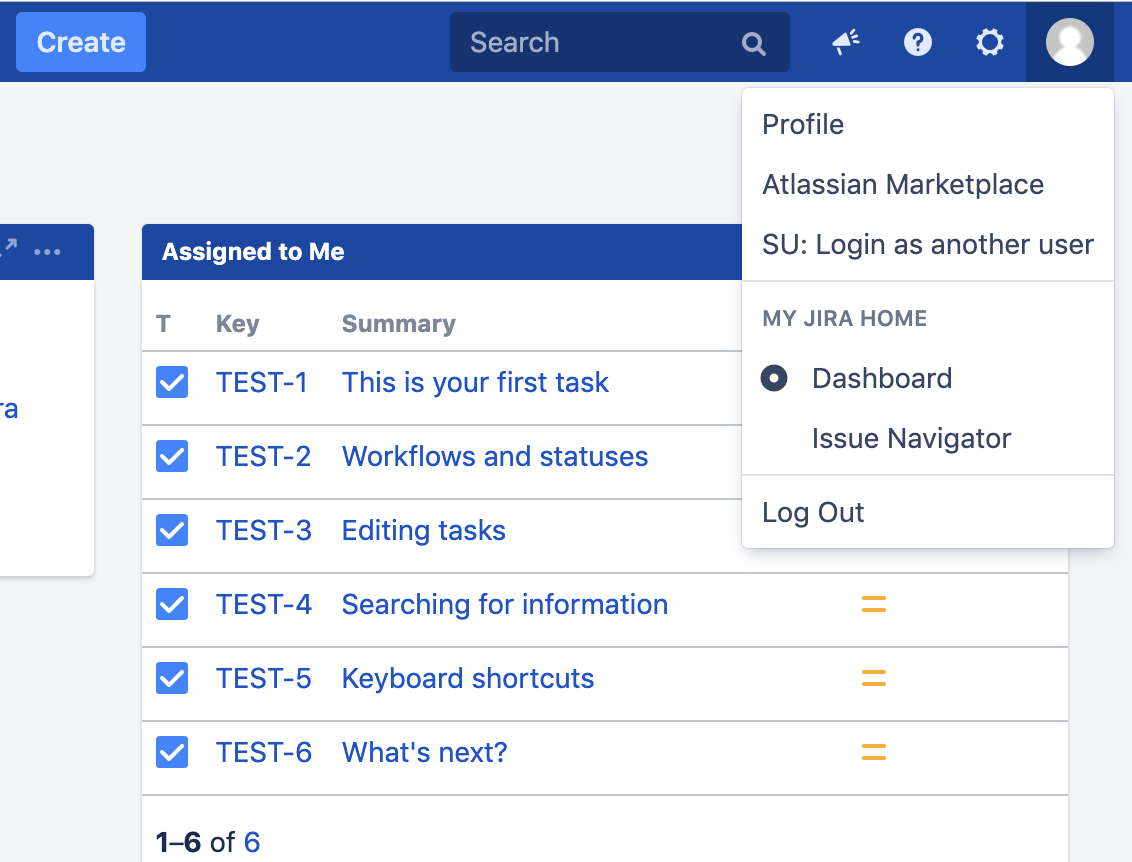Click the search magnifier icon
Screen dimensions: 1132x862
753,43
